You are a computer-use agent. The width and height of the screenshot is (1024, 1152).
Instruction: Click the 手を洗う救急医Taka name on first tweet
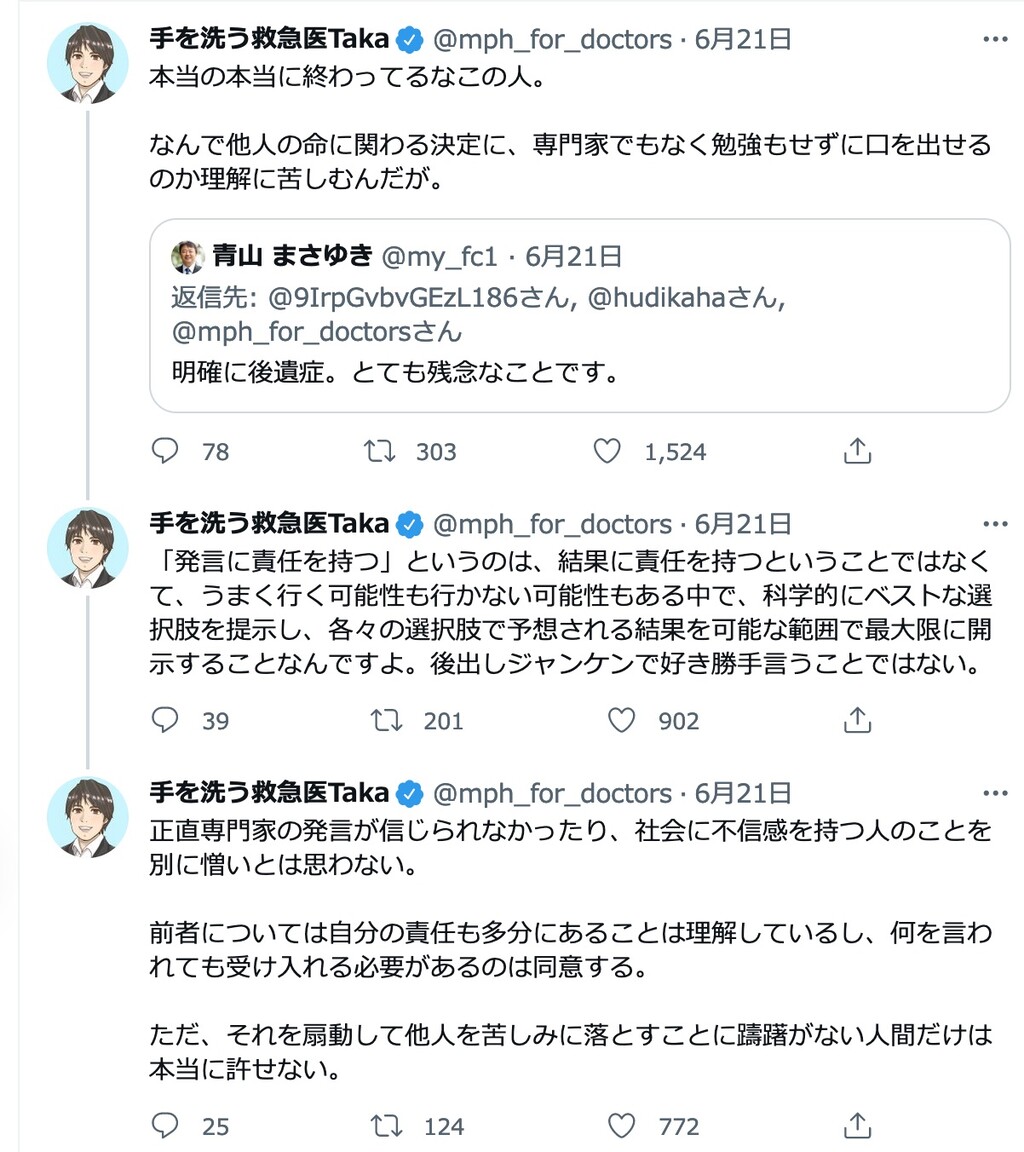click(x=268, y=40)
